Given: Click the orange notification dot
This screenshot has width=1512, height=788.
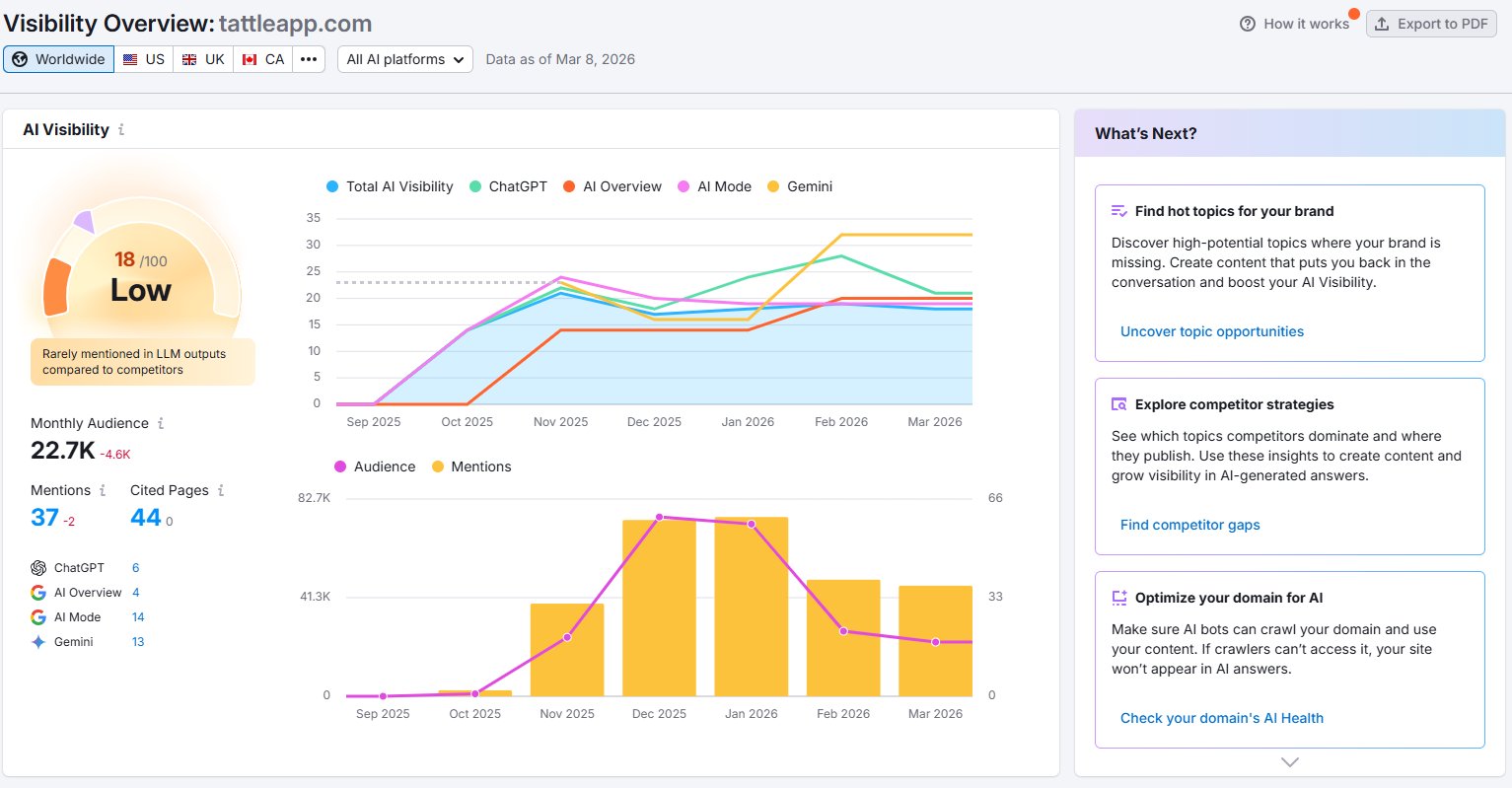Looking at the screenshot, I should [x=1354, y=14].
